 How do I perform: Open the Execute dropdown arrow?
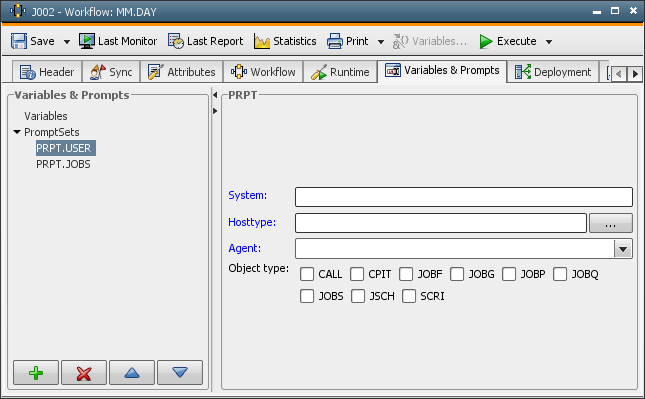[549, 42]
